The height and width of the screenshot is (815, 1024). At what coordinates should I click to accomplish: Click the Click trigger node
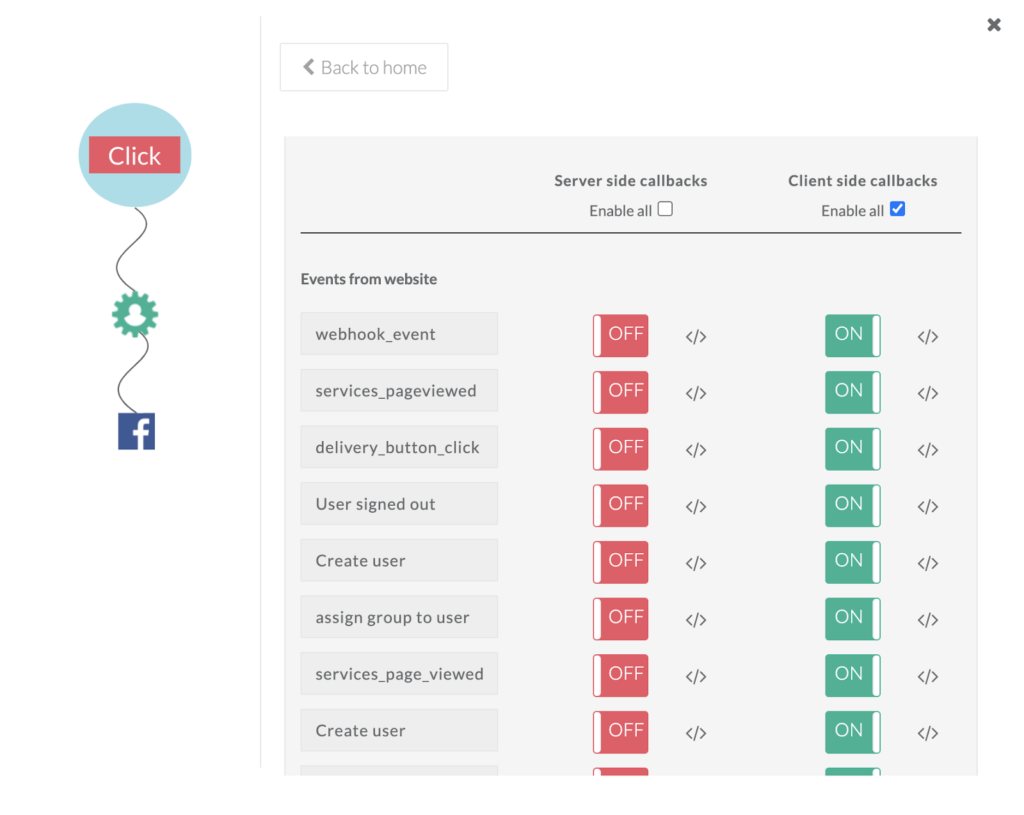(x=134, y=155)
